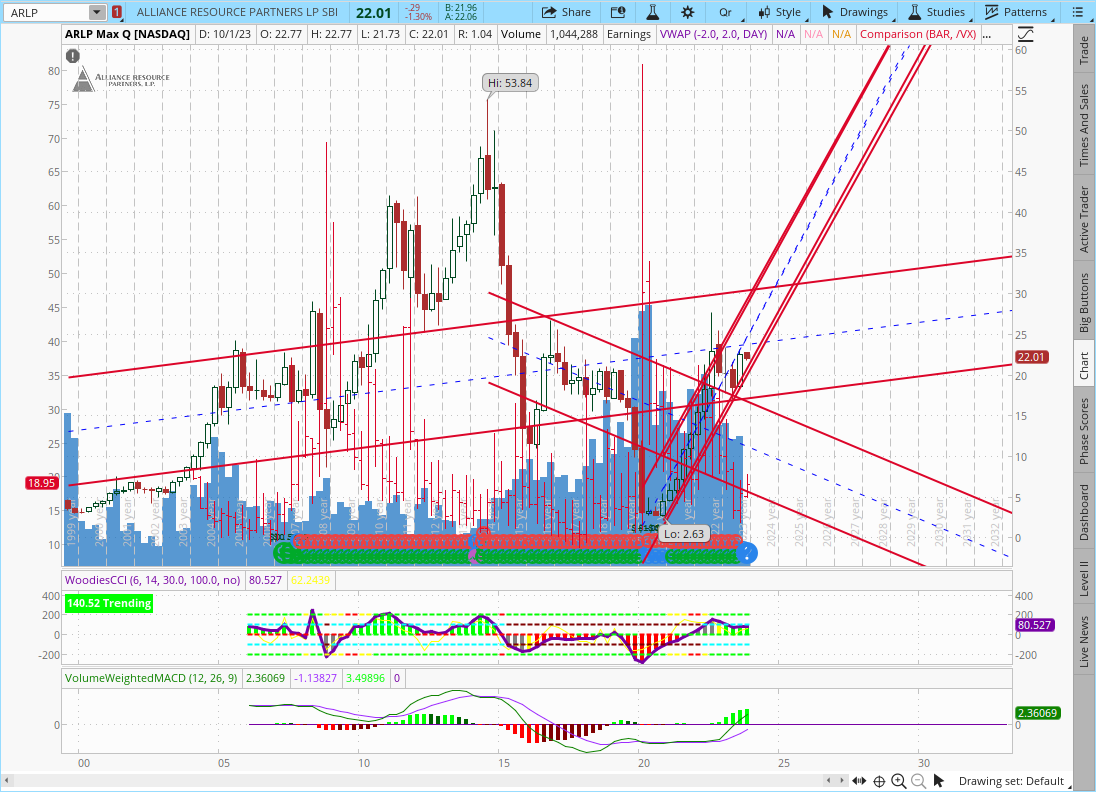Screen dimensions: 1096x792
Task: Click the red link-color '1' symbol clipboard icon
Action: (117, 12)
